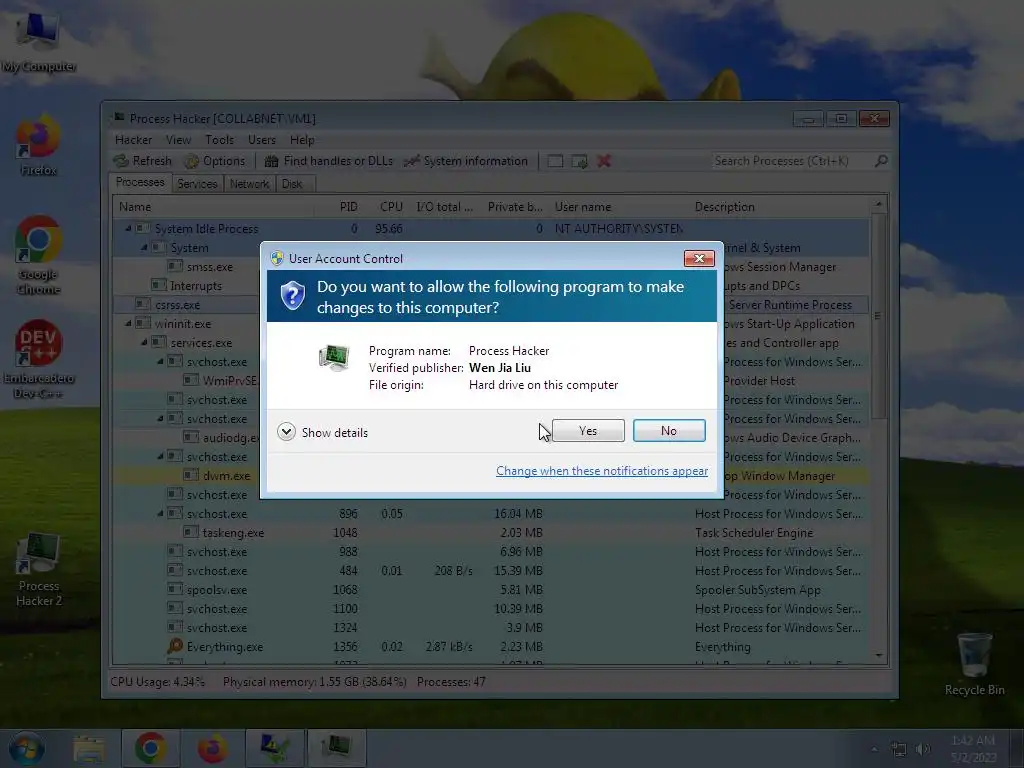The width and height of the screenshot is (1024, 768).
Task: Open the Hacker menu in Process Hacker
Action: pos(133,140)
